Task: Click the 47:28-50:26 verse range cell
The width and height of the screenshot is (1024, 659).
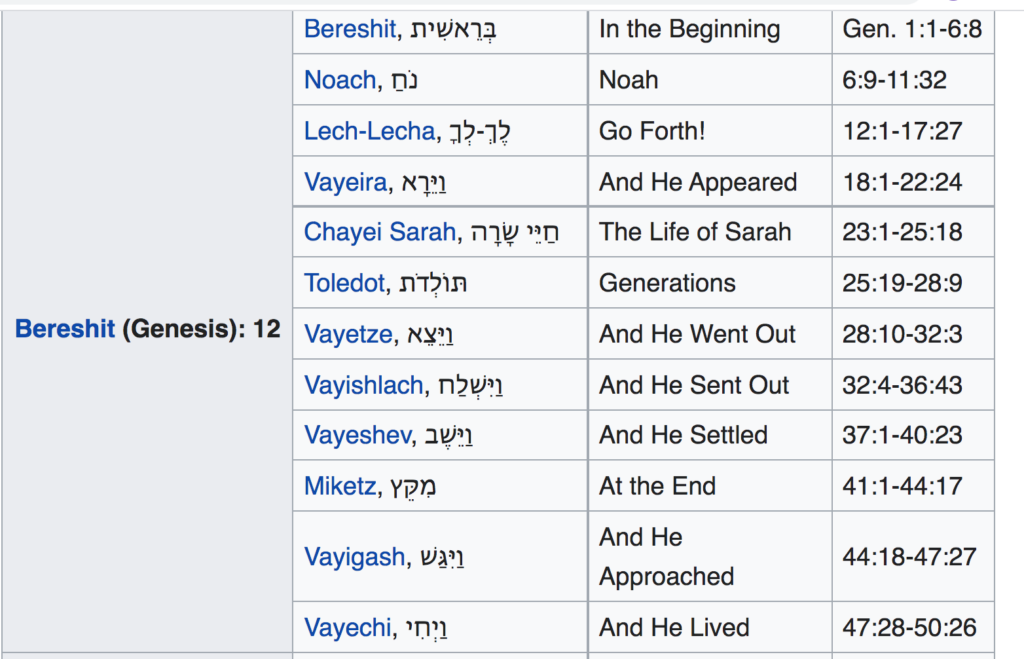Action: pyautogui.click(x=908, y=629)
